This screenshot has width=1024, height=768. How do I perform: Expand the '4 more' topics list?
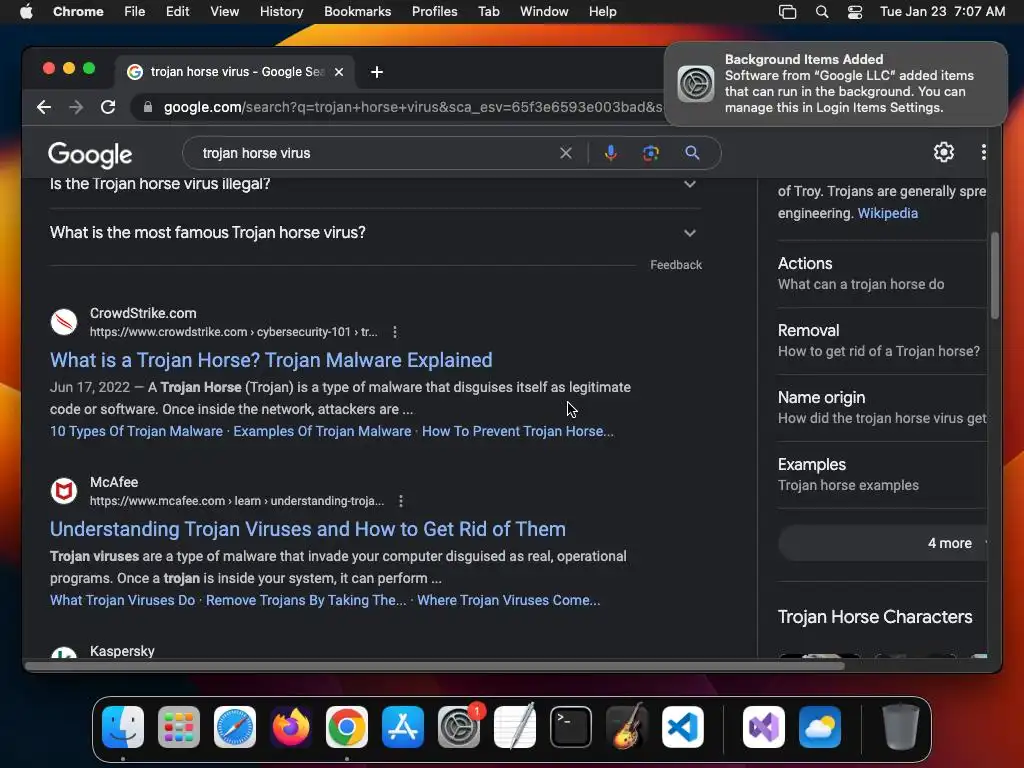coord(883,543)
